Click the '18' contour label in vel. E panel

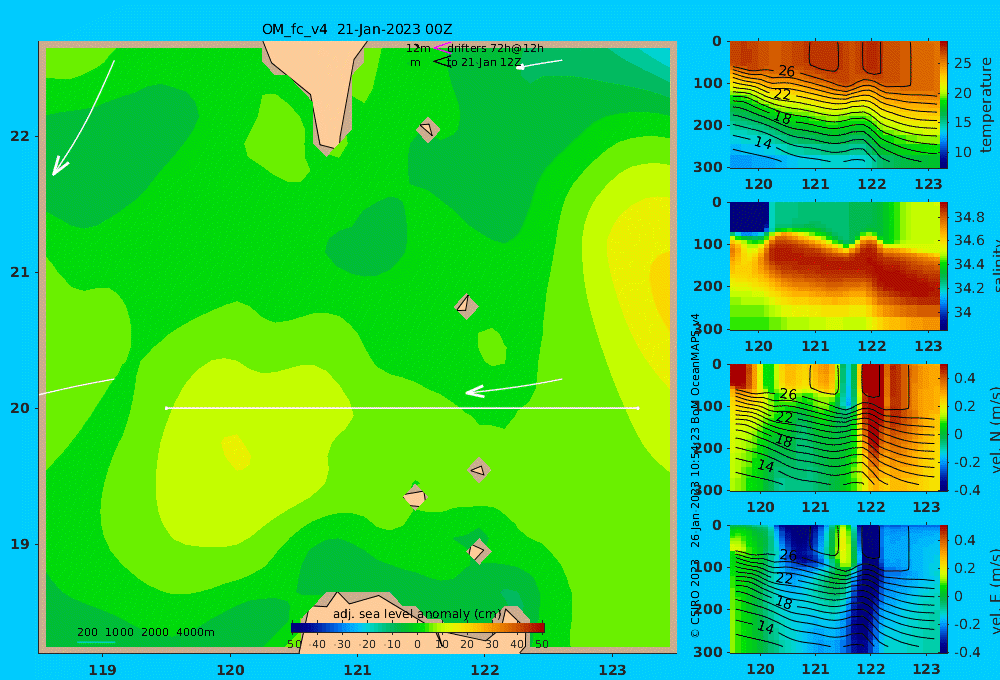(784, 602)
